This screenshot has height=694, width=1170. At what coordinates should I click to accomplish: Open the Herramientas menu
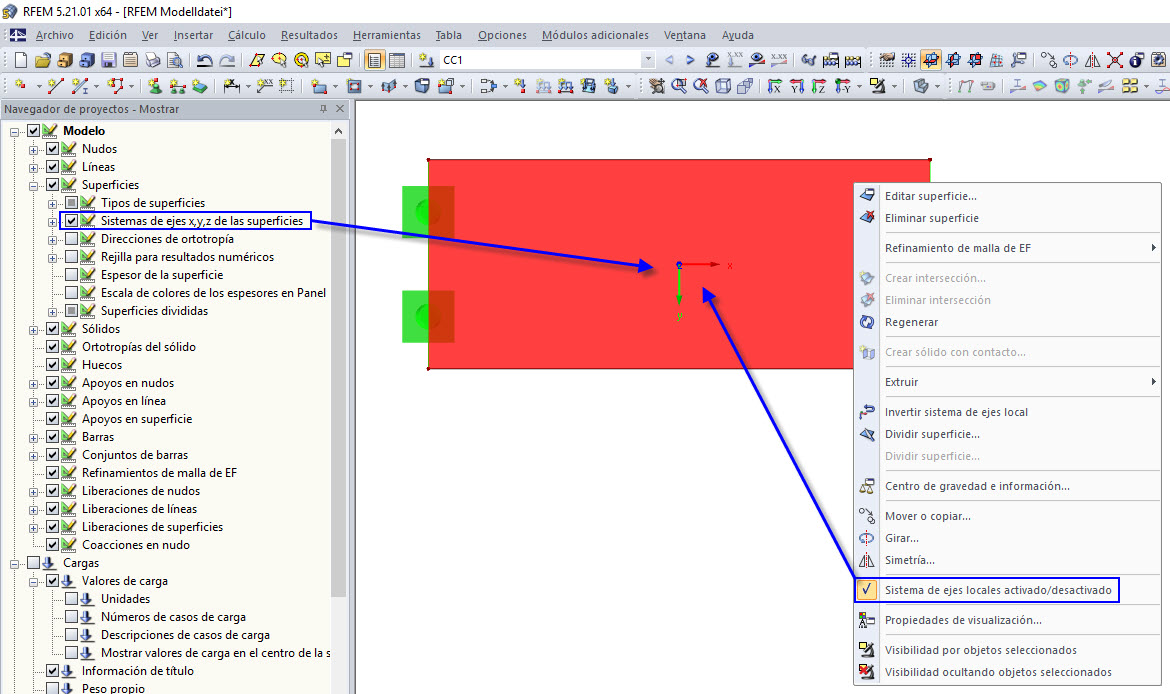(x=387, y=35)
